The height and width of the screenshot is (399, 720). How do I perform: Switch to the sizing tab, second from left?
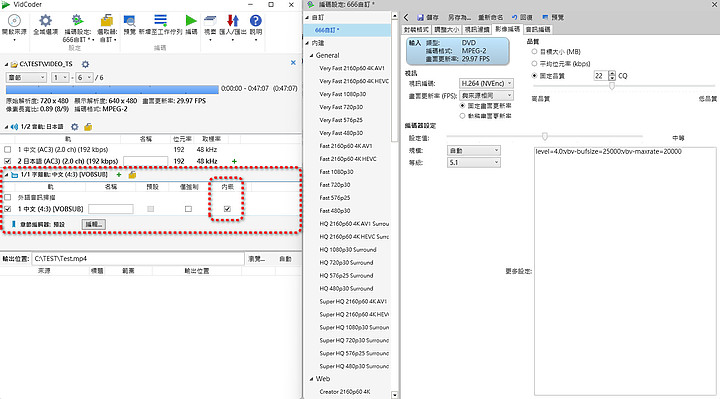(446, 29)
